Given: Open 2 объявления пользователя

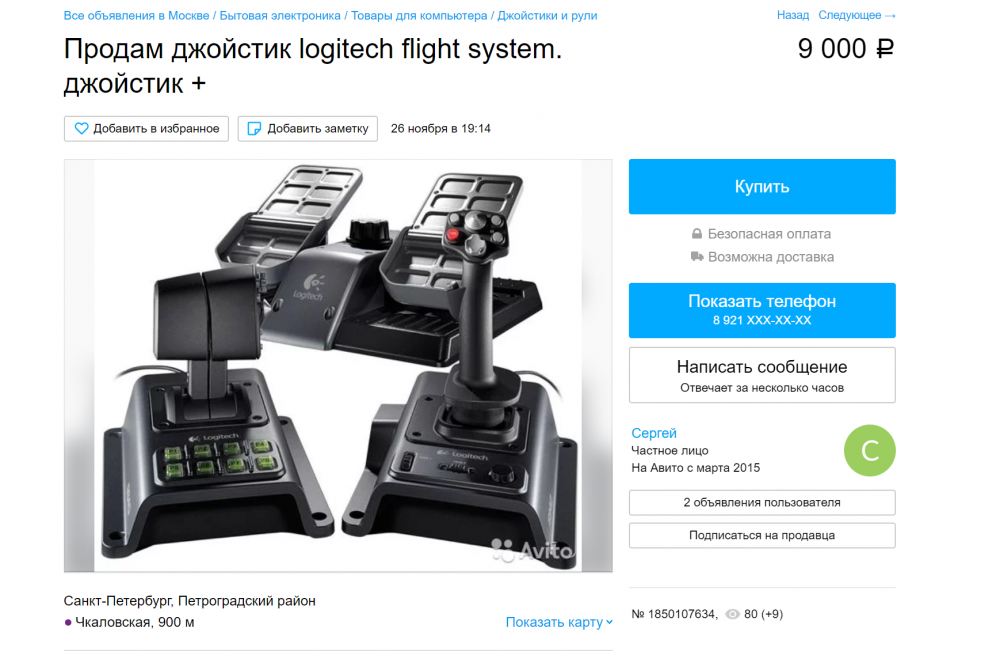Looking at the screenshot, I should [762, 502].
